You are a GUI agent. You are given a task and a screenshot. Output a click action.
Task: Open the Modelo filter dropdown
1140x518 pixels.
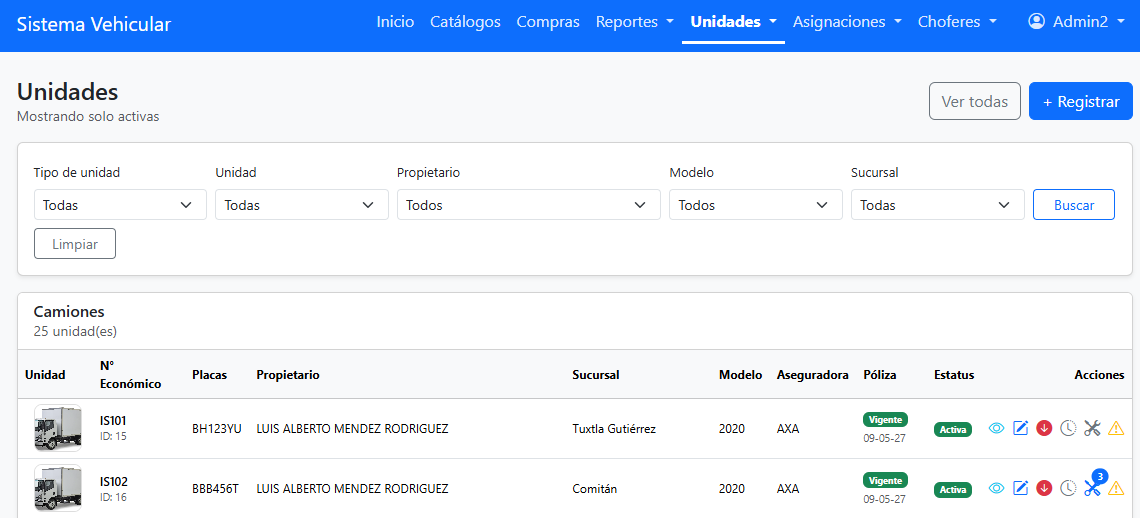pos(756,205)
